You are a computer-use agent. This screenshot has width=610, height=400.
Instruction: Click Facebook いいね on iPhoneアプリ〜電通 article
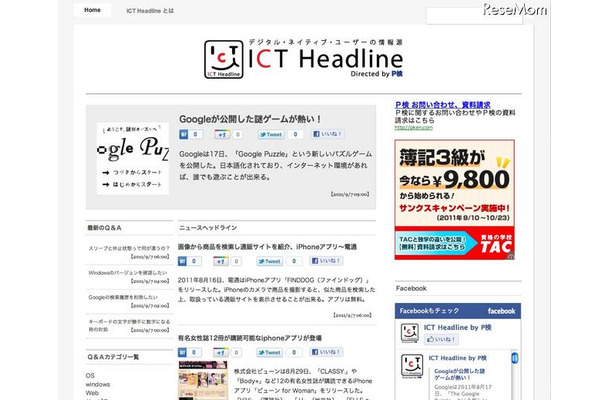pyautogui.click(x=326, y=261)
